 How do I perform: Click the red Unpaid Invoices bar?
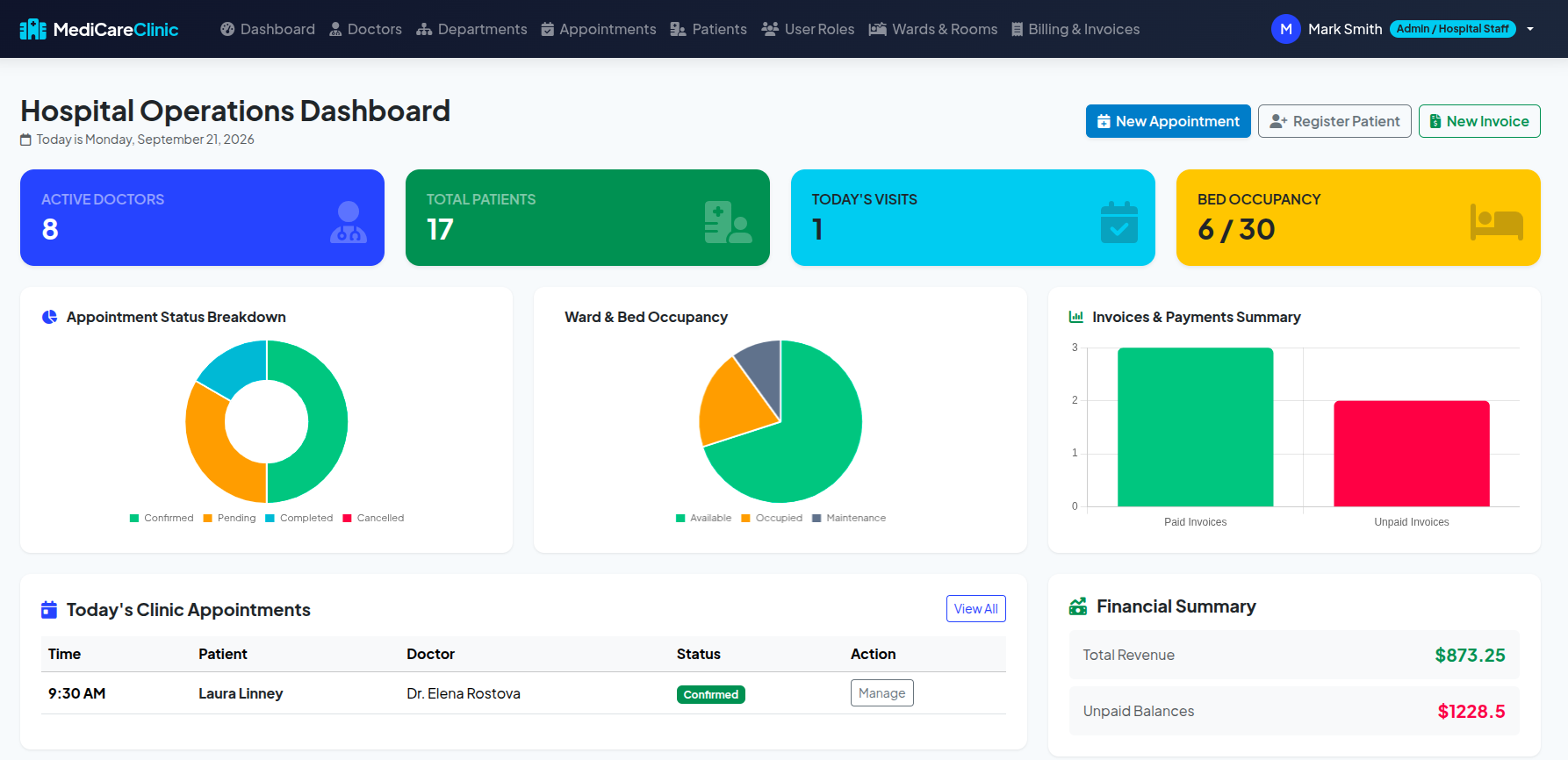tap(1412, 454)
